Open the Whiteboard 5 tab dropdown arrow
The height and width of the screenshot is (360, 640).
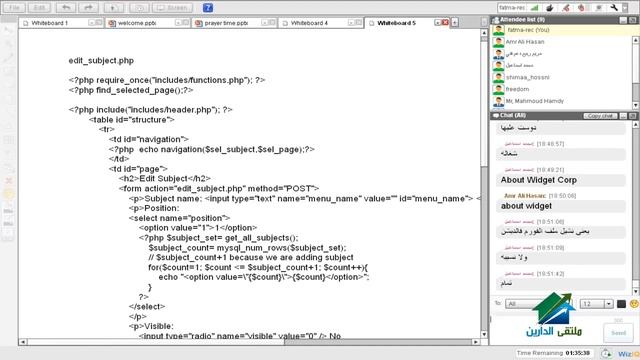[x=438, y=23]
